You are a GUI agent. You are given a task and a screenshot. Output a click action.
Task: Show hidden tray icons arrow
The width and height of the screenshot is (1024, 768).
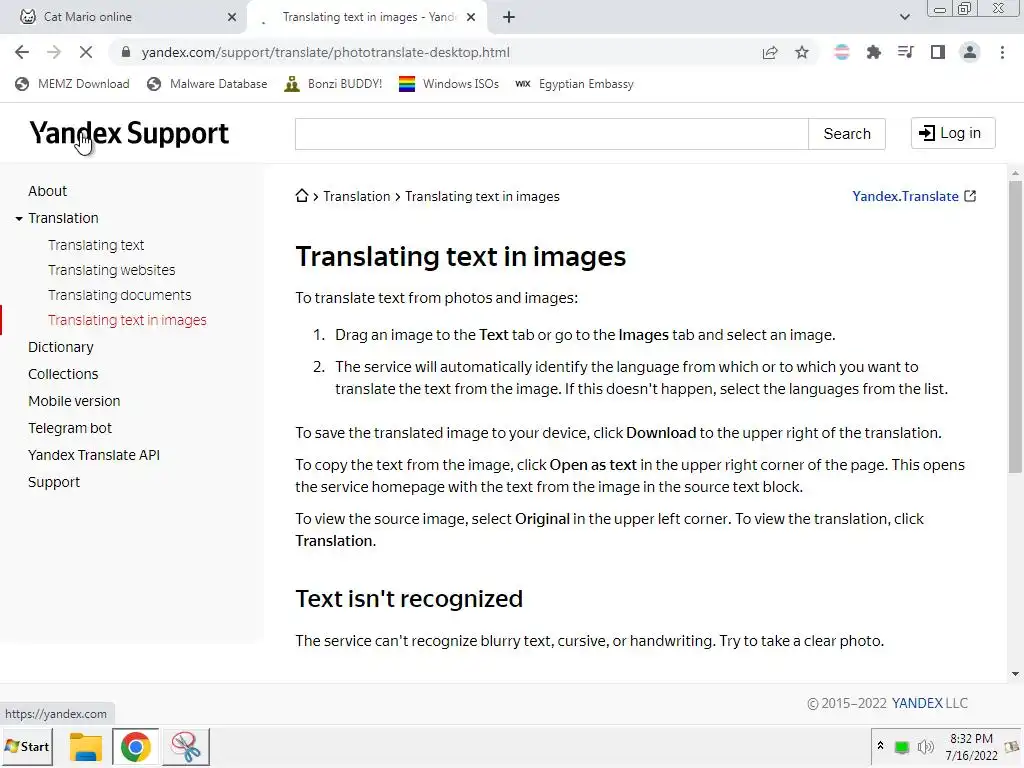click(x=880, y=746)
